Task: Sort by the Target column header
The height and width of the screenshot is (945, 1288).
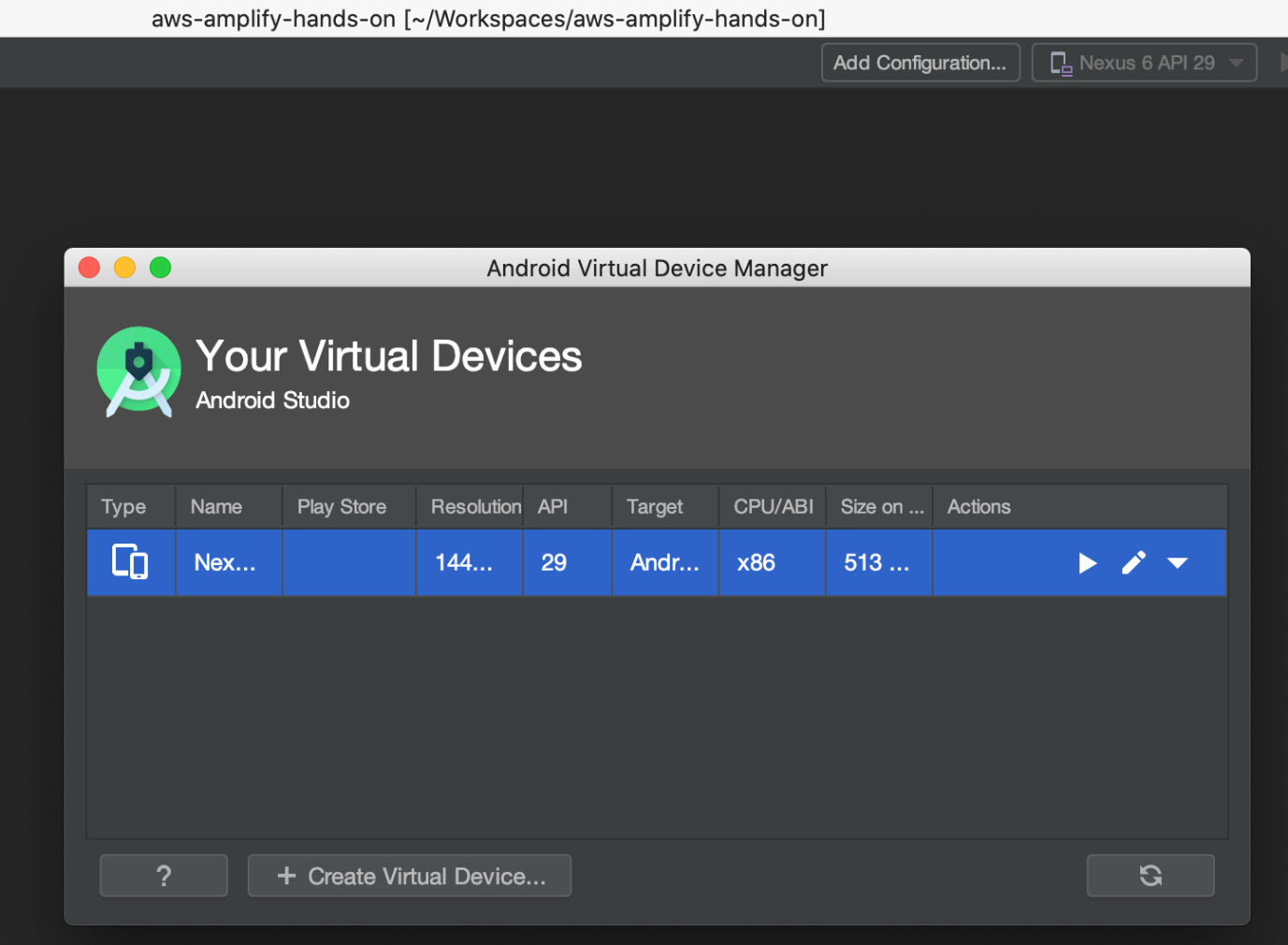Action: 665,506
